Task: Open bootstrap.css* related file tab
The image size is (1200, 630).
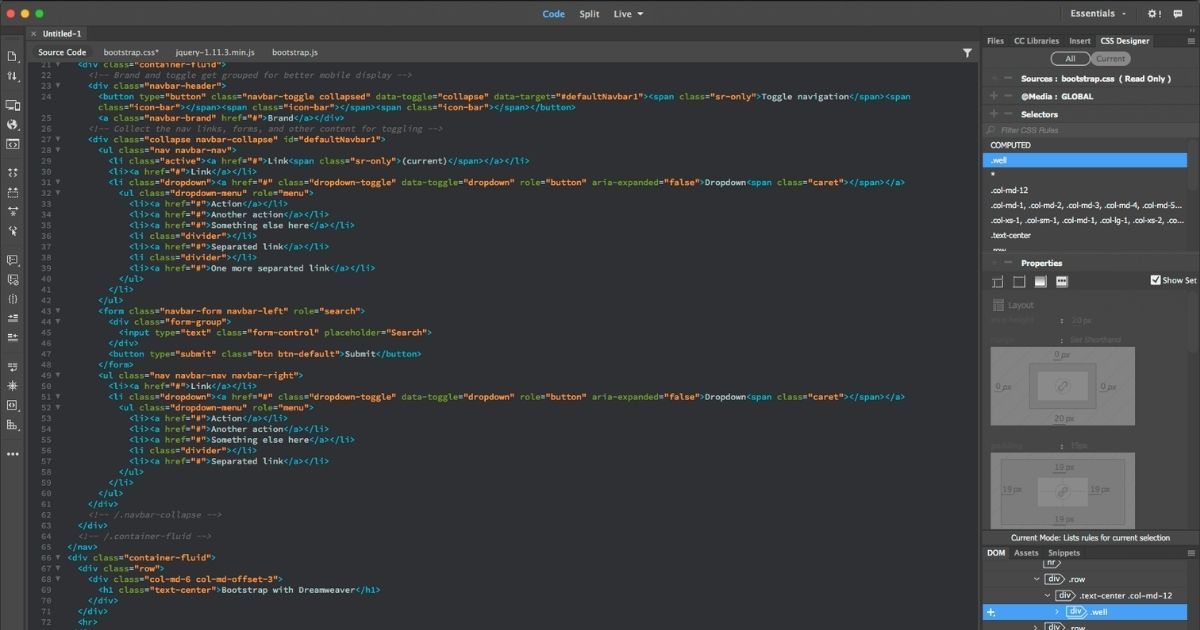Action: tap(131, 52)
